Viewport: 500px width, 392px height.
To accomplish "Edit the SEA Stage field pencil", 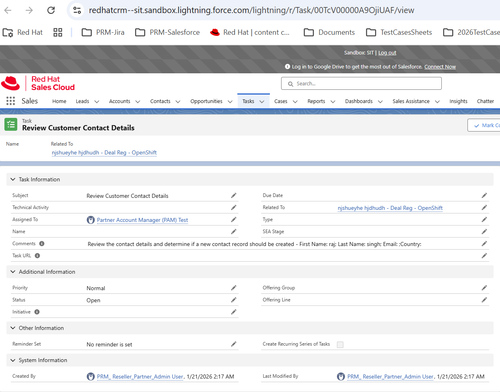I will click(484, 231).
